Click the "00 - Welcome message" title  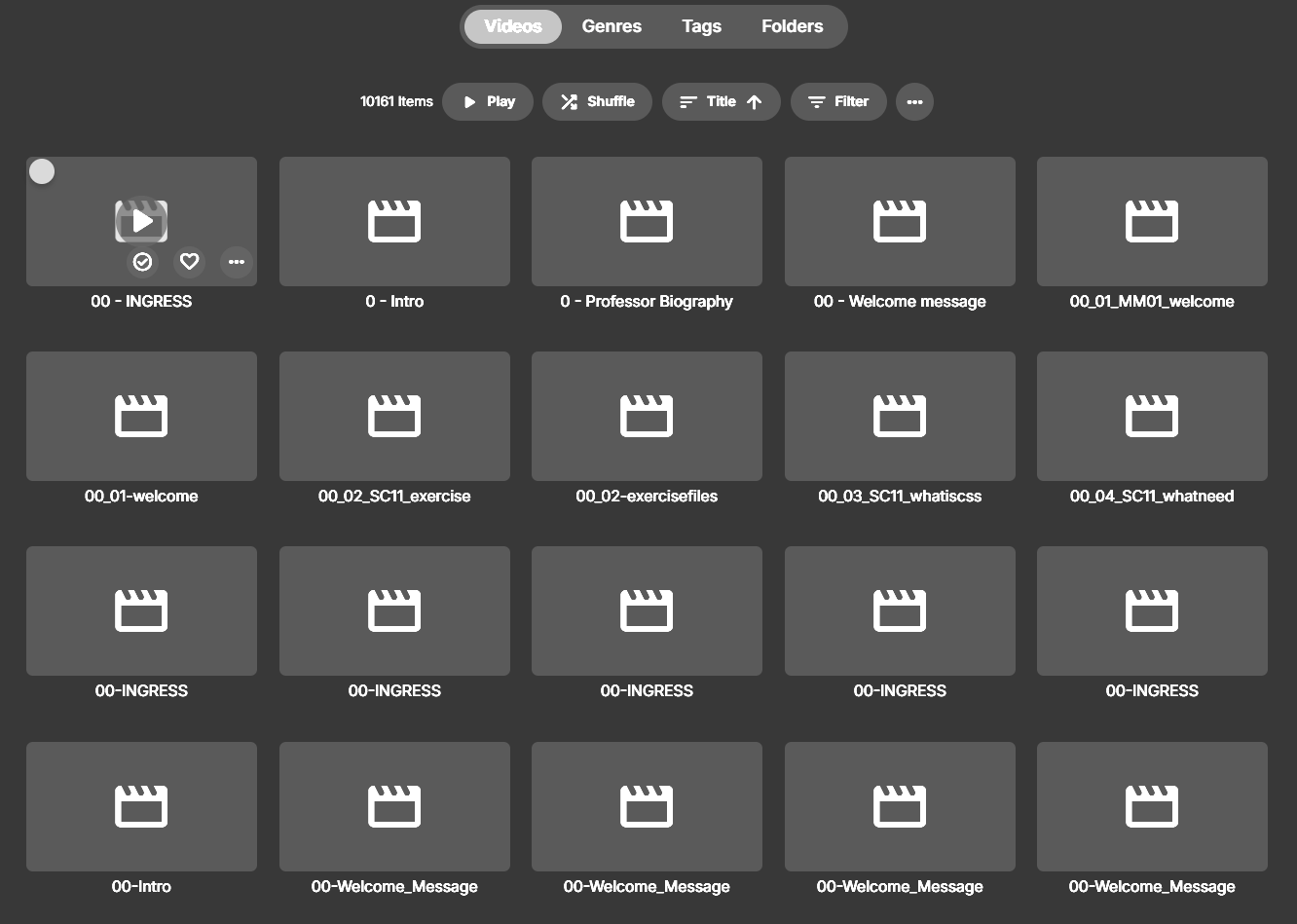[900, 302]
